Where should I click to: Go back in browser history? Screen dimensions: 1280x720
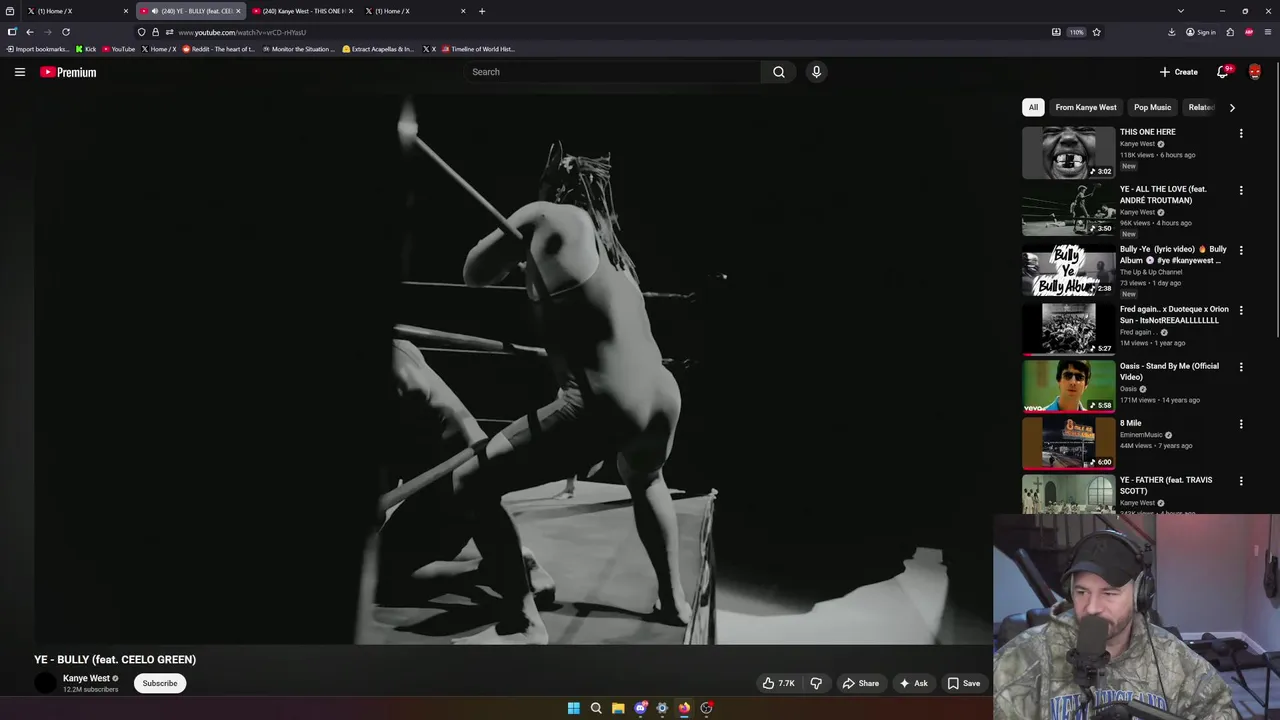click(x=30, y=32)
